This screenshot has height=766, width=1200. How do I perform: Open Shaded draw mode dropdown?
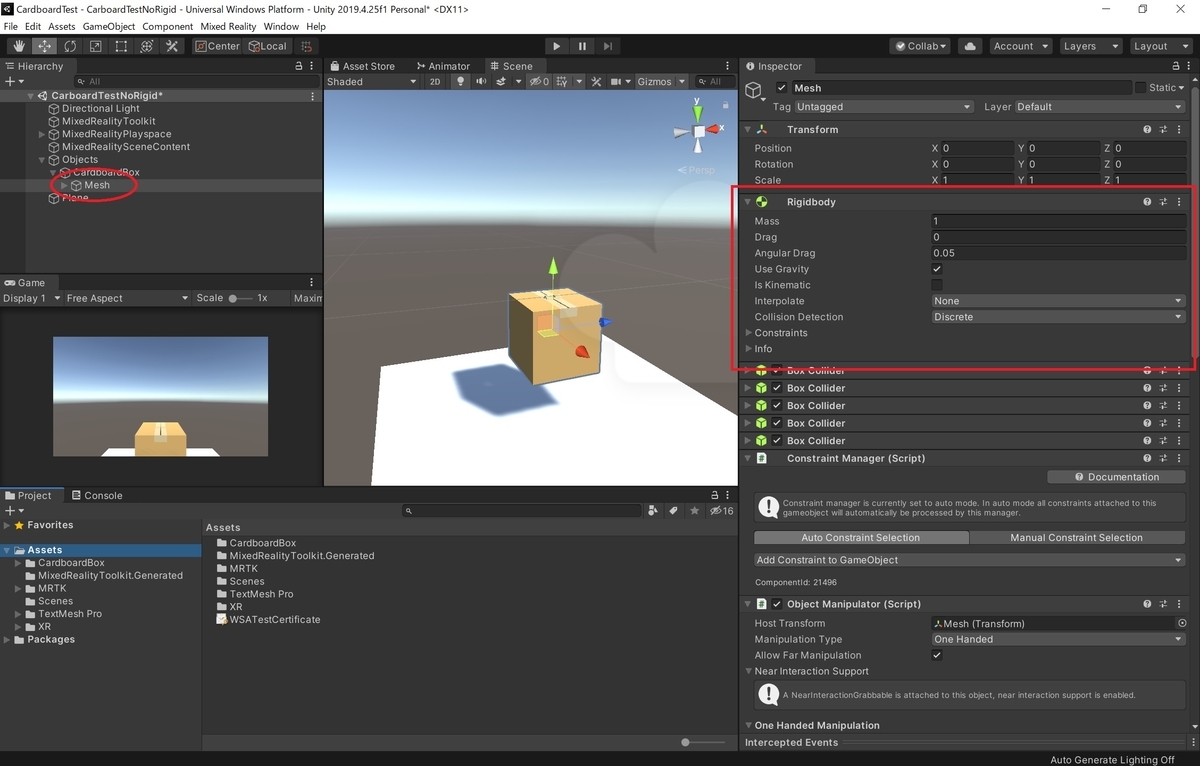tap(372, 82)
